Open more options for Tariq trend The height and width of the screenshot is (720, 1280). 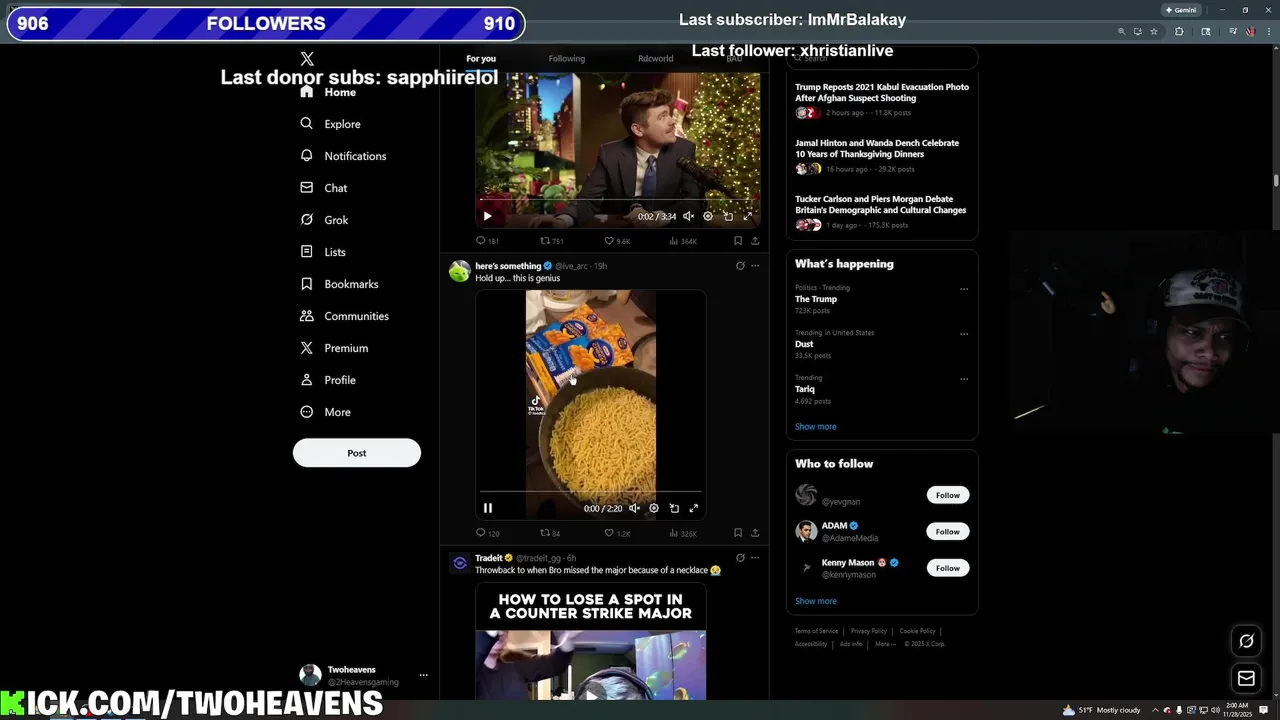coord(964,379)
